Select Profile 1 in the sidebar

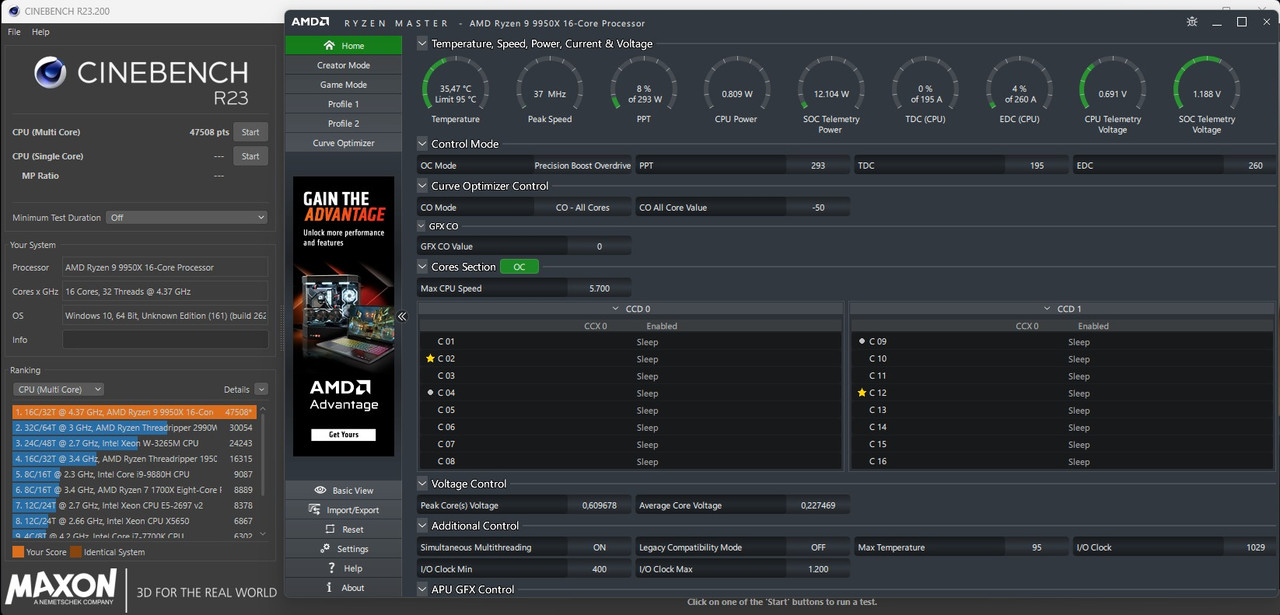point(343,104)
